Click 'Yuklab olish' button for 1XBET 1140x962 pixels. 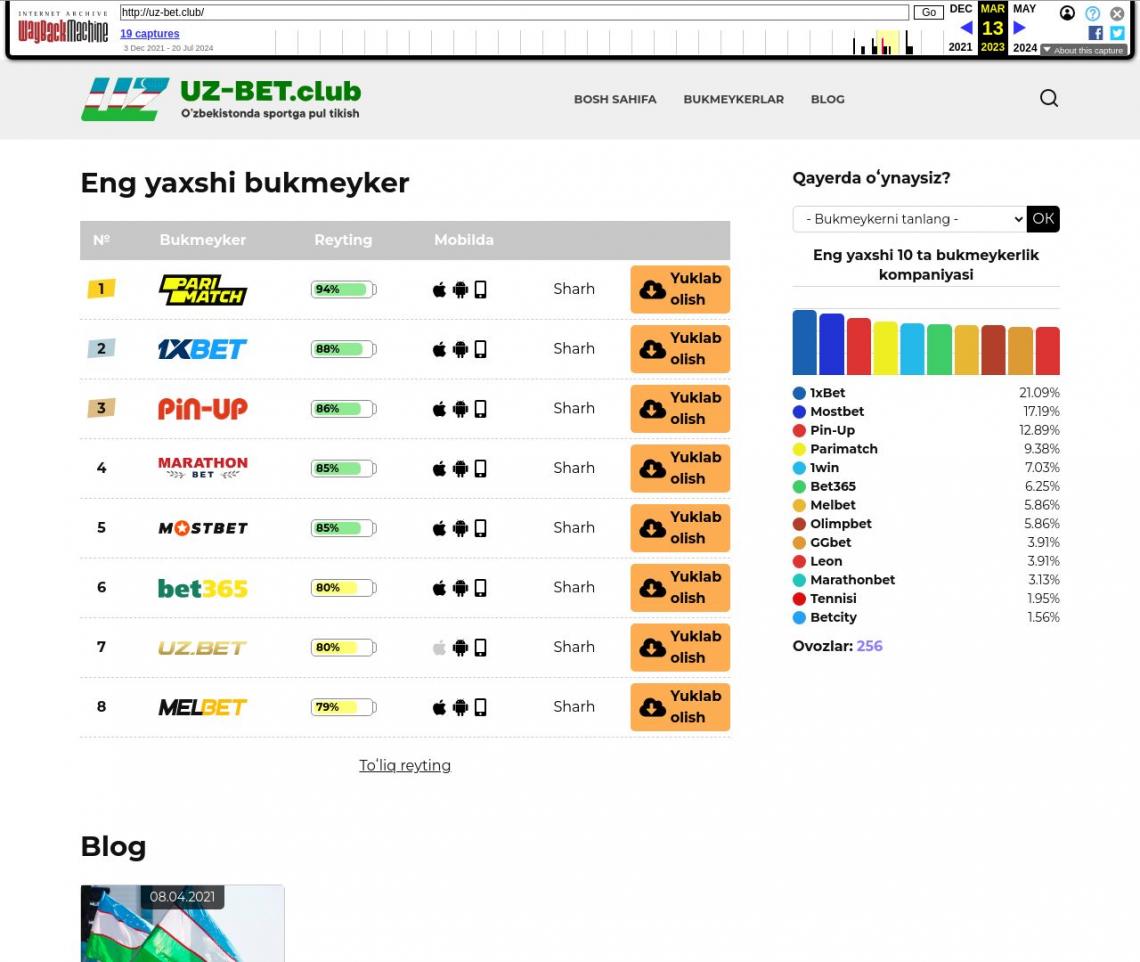(x=680, y=349)
